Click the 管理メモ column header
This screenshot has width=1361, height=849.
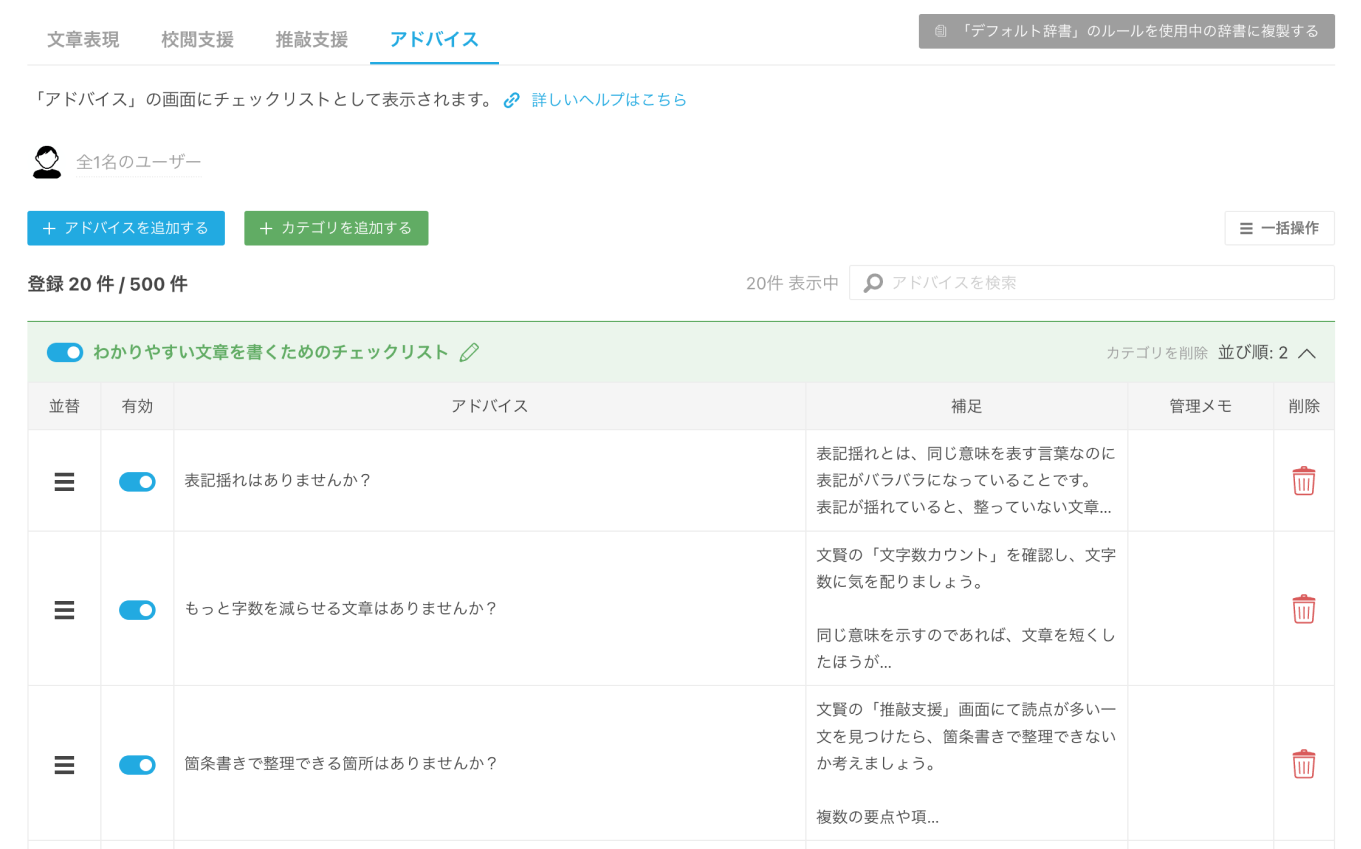(x=1201, y=406)
